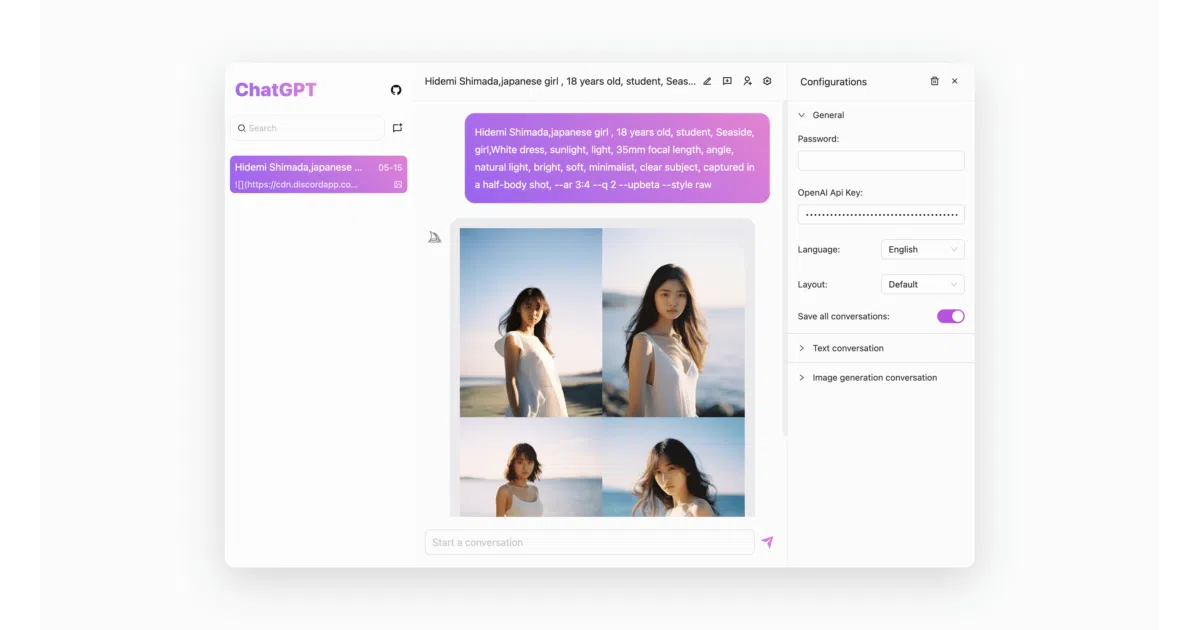The height and width of the screenshot is (630, 1200).
Task: Open the GitHub repository icon
Action: (x=396, y=90)
